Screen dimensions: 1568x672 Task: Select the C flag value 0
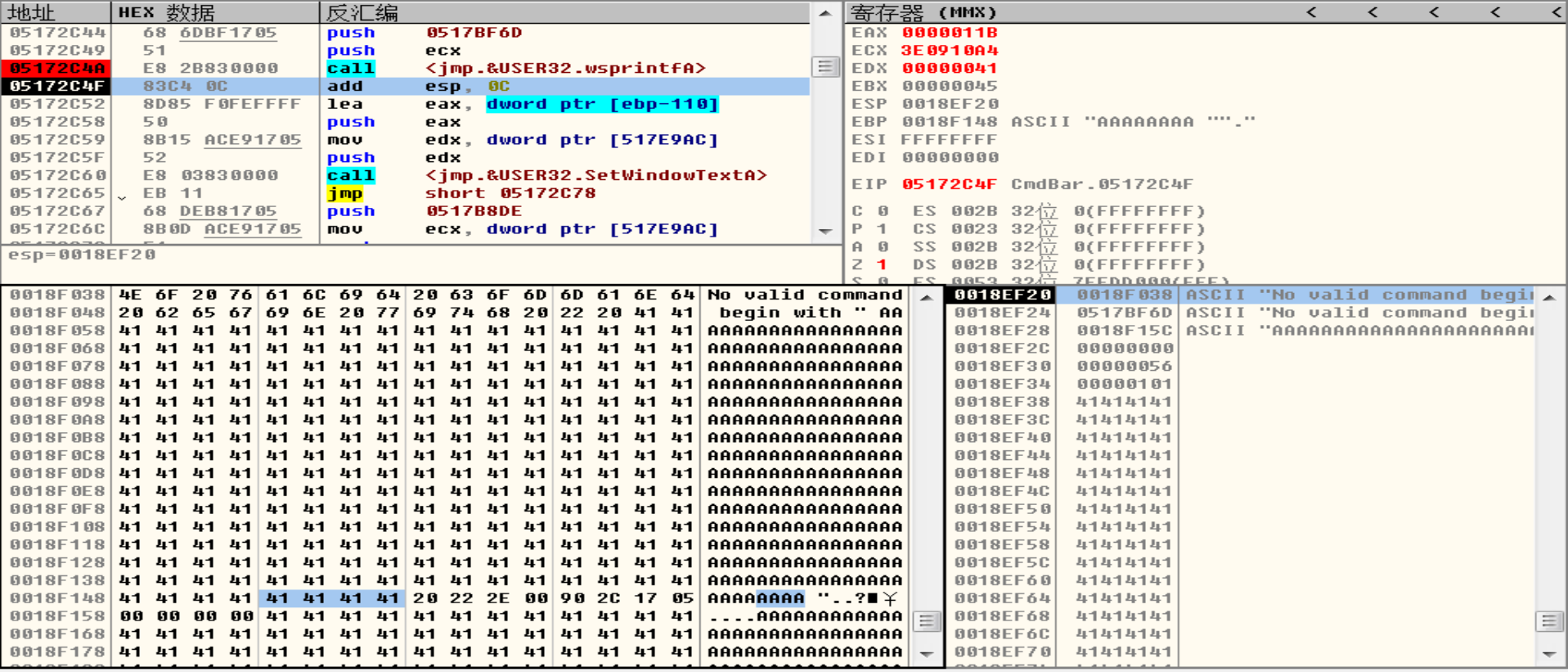882,211
